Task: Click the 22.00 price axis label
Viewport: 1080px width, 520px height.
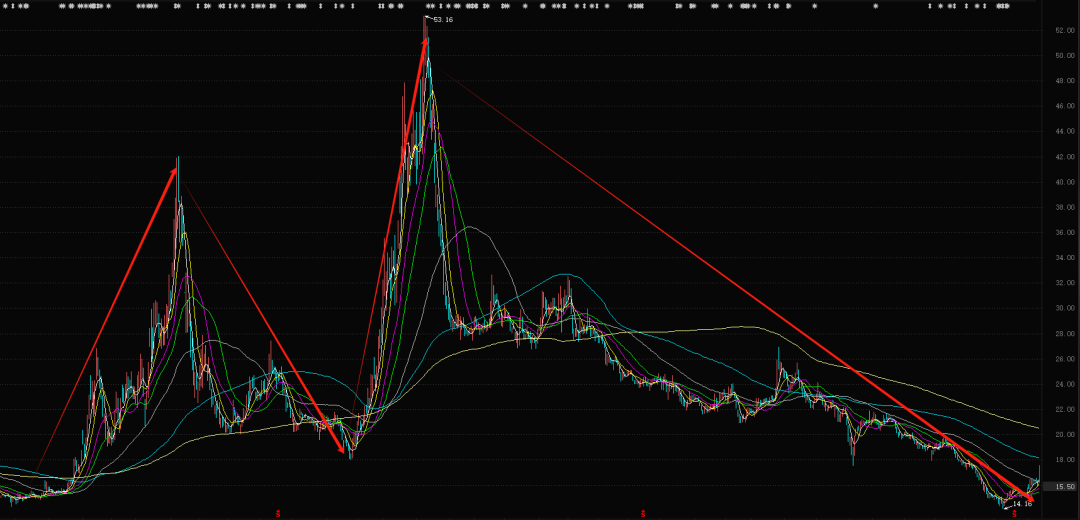Action: tap(1065, 409)
